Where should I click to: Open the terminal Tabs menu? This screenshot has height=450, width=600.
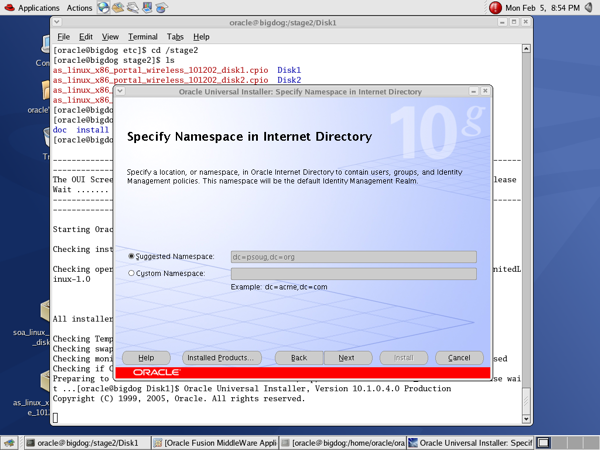175,37
